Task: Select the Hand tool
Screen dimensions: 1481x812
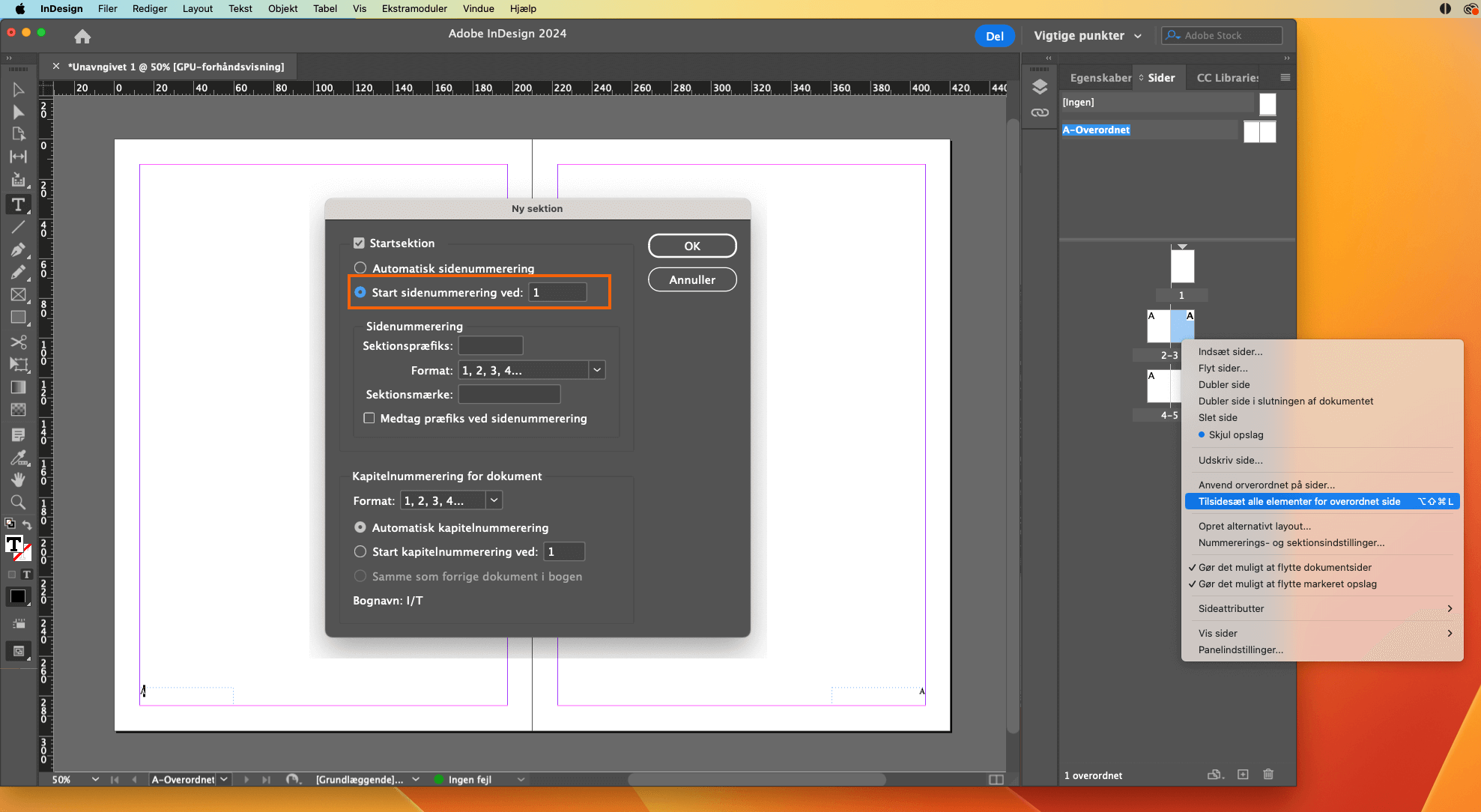Action: coord(19,480)
